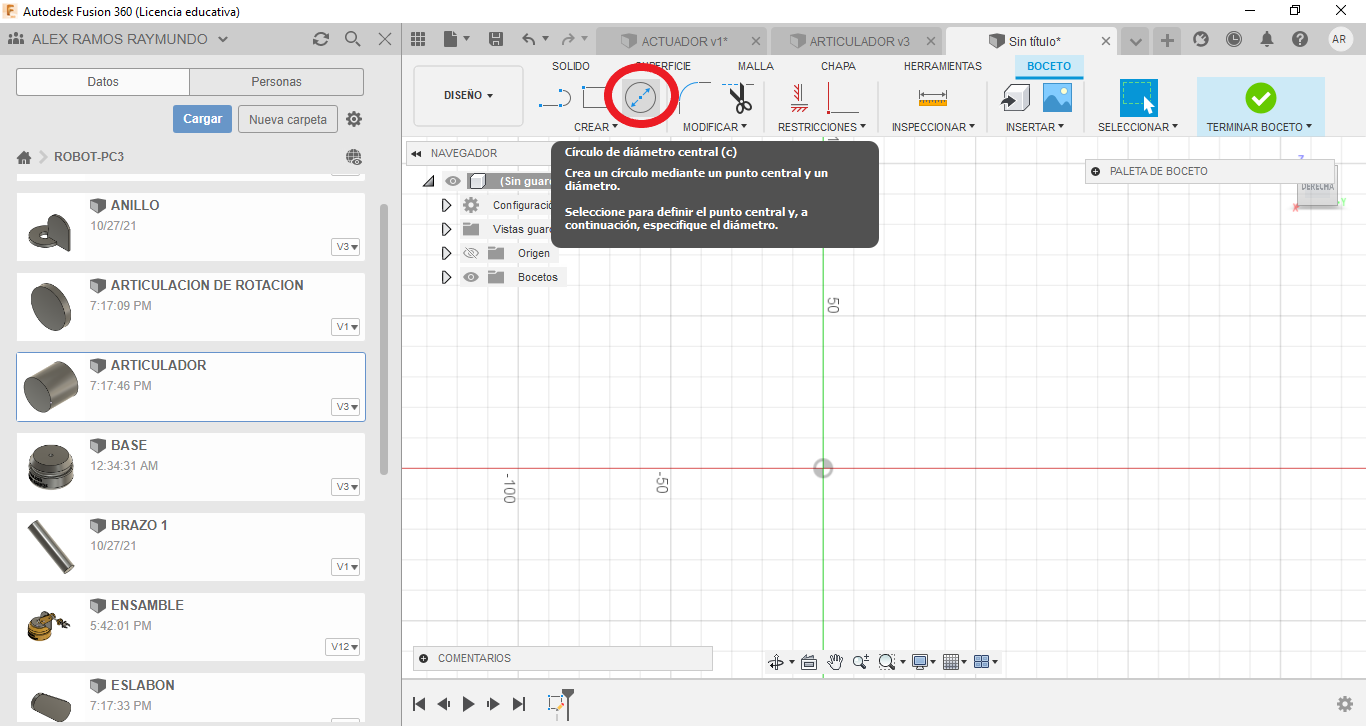This screenshot has height=726, width=1366.
Task: Expand the Configuración node in the browser
Action: 447,205
